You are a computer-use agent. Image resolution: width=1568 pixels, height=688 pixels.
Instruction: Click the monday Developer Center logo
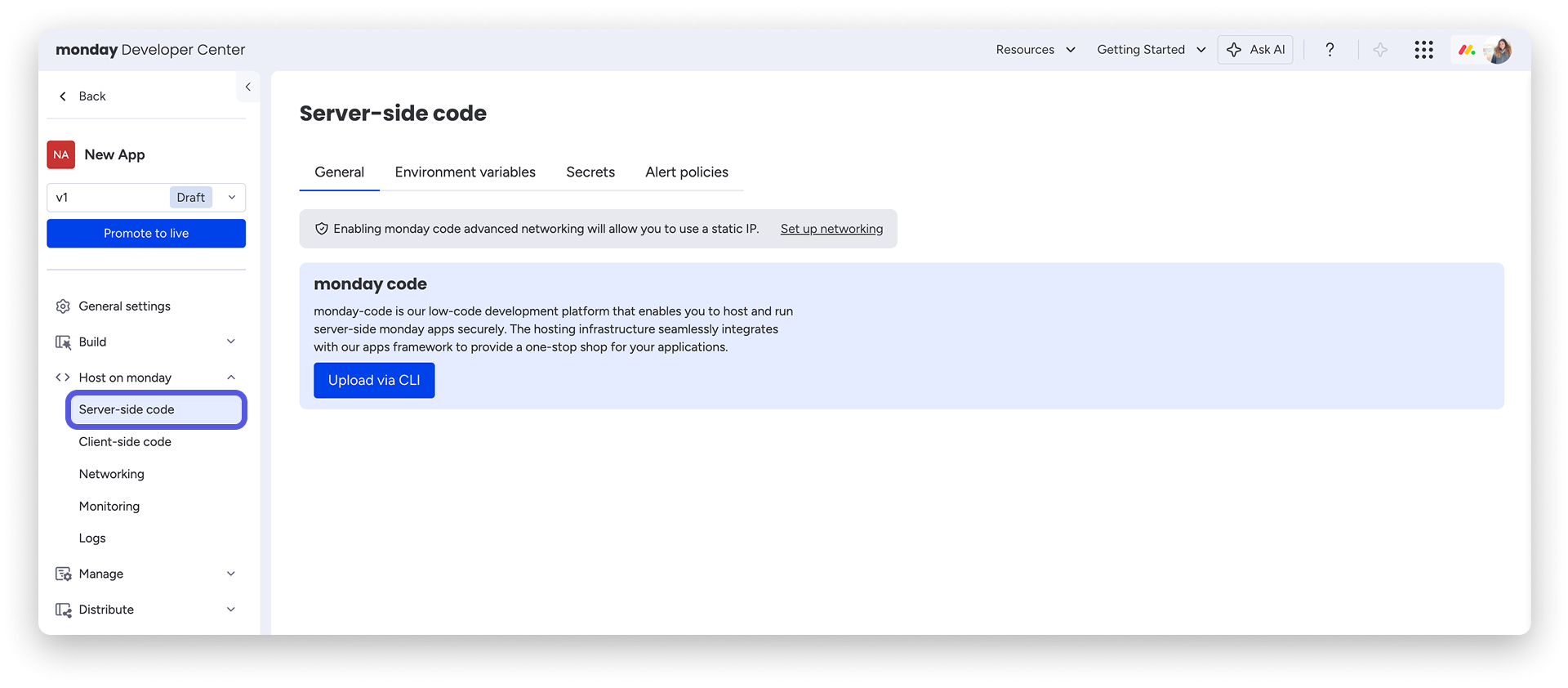[150, 50]
